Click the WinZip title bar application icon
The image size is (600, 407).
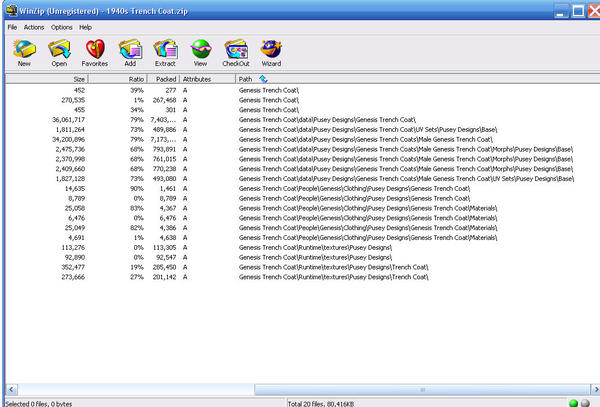click(11, 10)
